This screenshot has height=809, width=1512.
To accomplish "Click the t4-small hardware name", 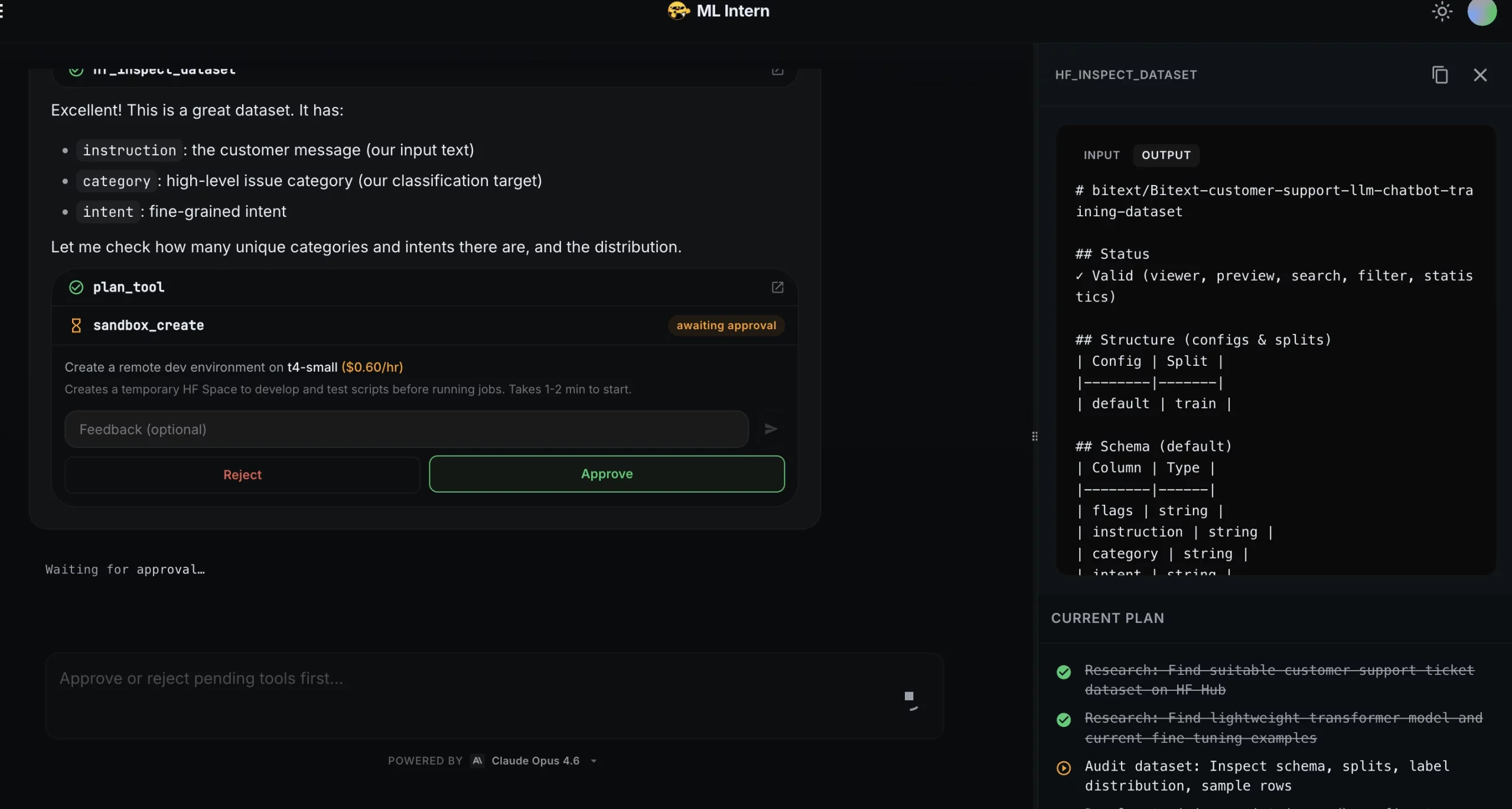I will 312,368.
